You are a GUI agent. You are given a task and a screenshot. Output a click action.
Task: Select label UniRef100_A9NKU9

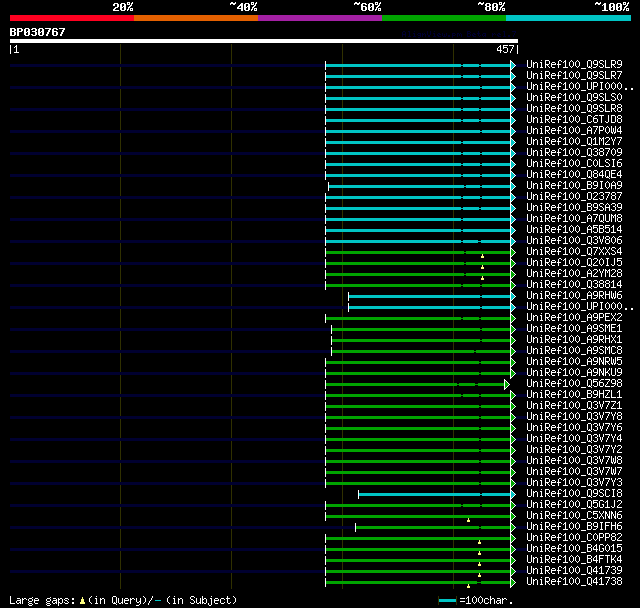pyautogui.click(x=574, y=373)
